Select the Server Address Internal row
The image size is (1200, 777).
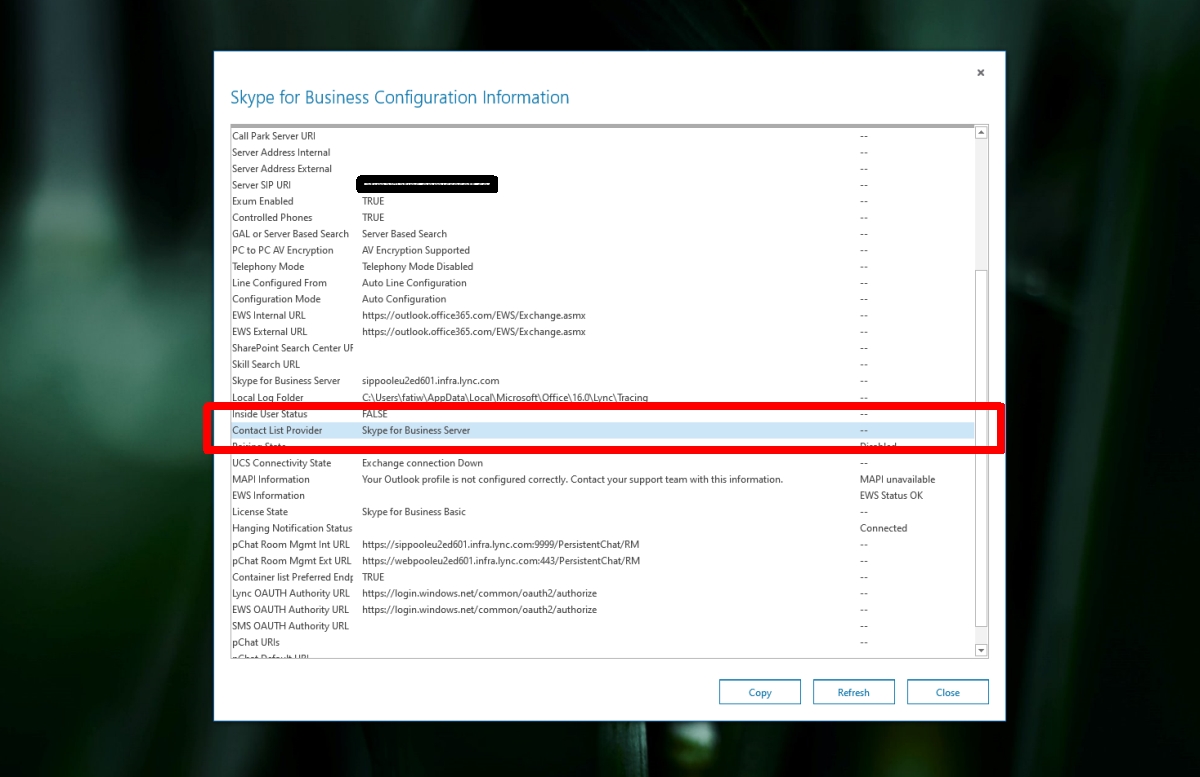603,152
